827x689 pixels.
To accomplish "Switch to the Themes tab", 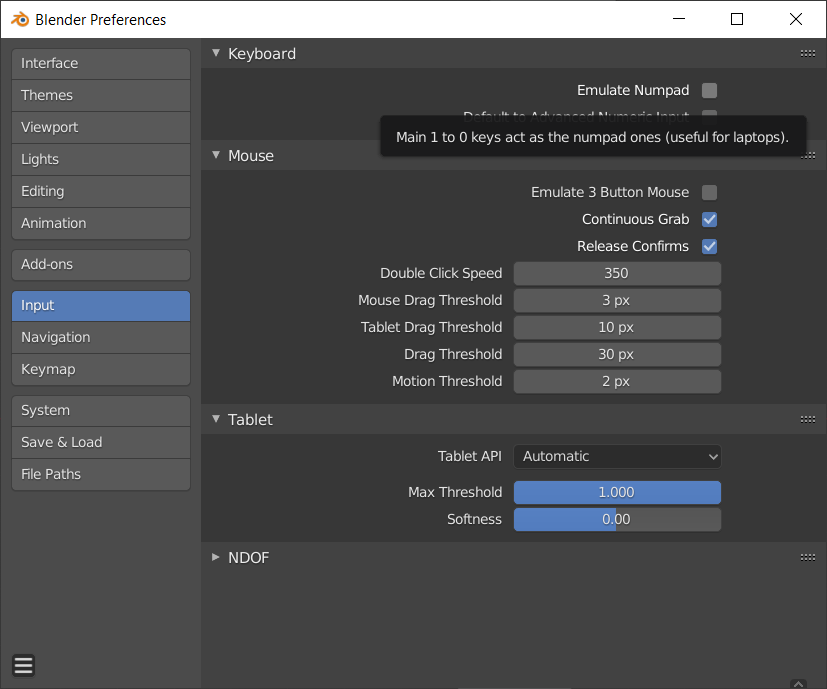I will click(x=100, y=96).
